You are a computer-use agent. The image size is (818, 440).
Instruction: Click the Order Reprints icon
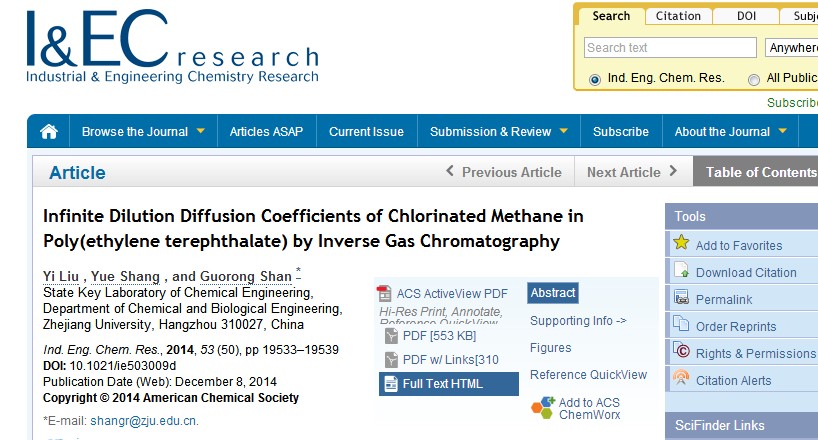pyautogui.click(x=681, y=325)
